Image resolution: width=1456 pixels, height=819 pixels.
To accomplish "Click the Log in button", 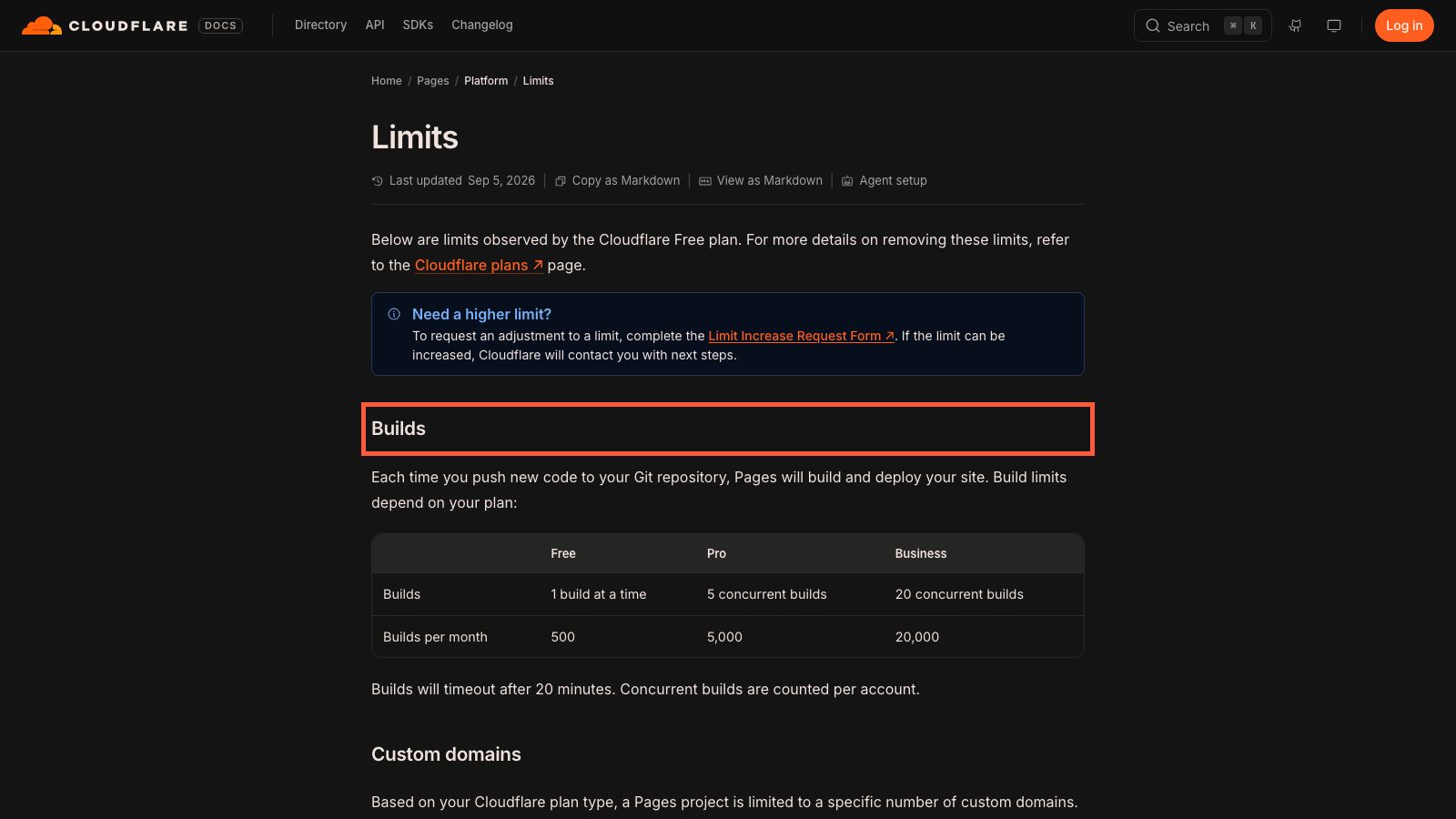I will (1404, 25).
